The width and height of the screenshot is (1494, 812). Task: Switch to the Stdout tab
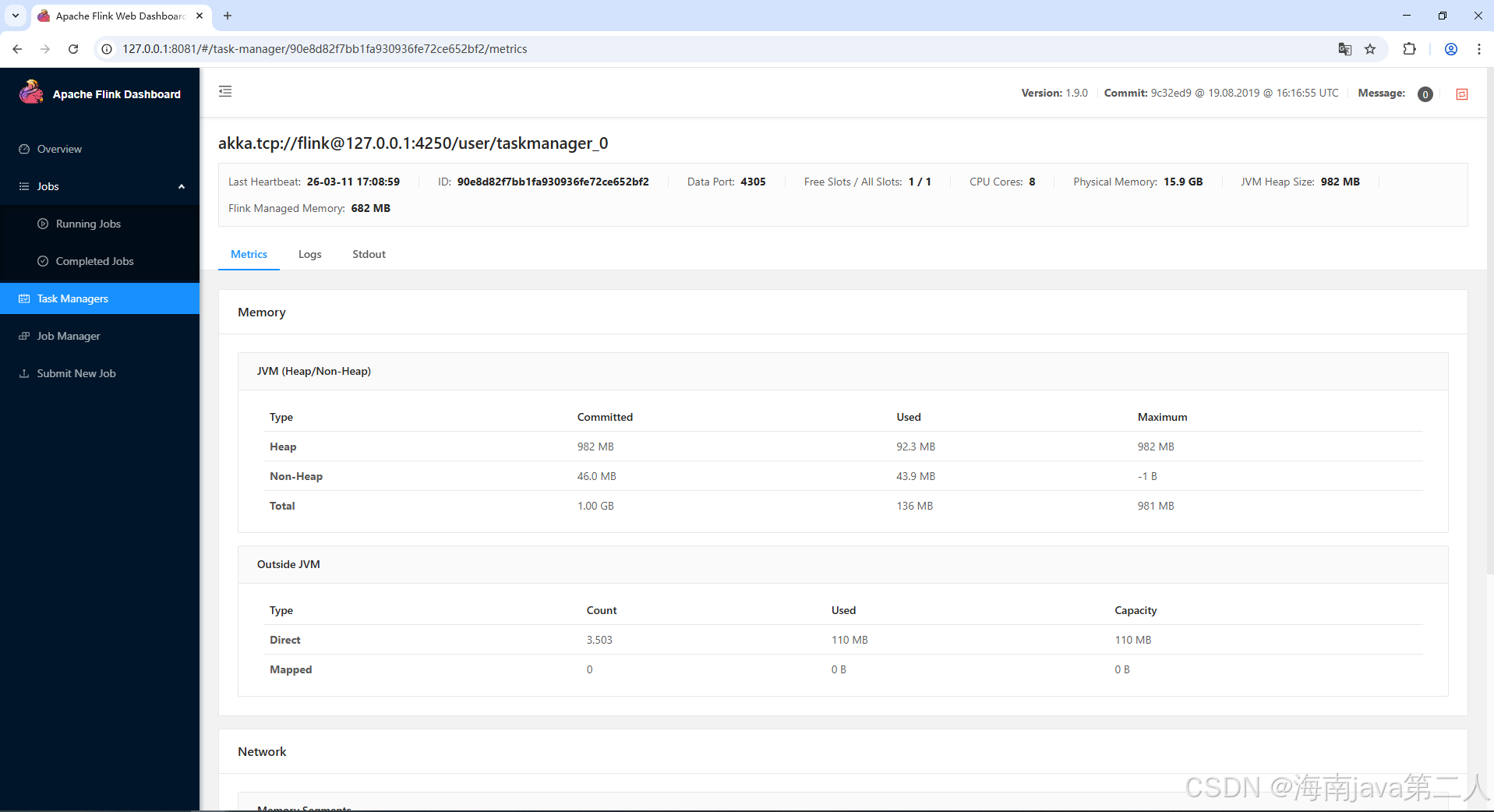(x=369, y=254)
